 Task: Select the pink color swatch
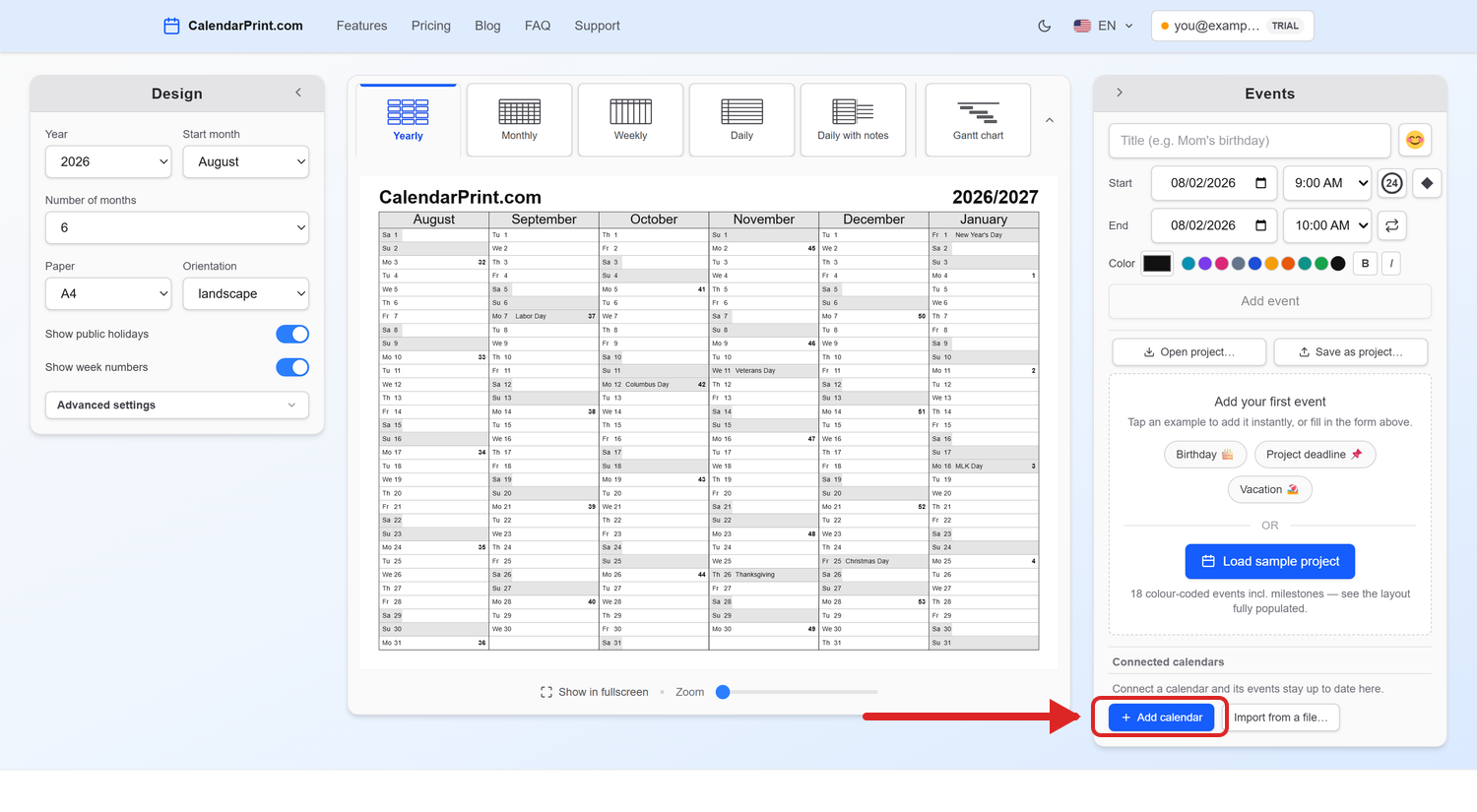1222,263
